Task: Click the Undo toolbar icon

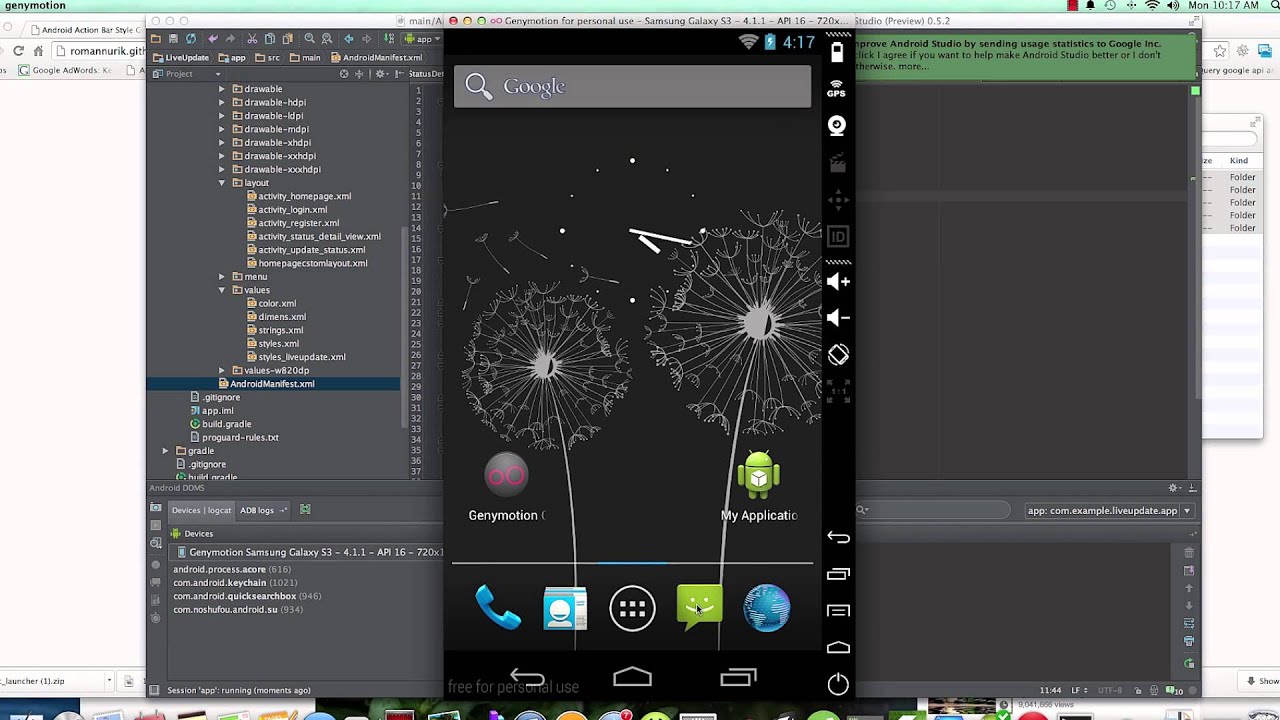Action: pyautogui.click(x=213, y=39)
